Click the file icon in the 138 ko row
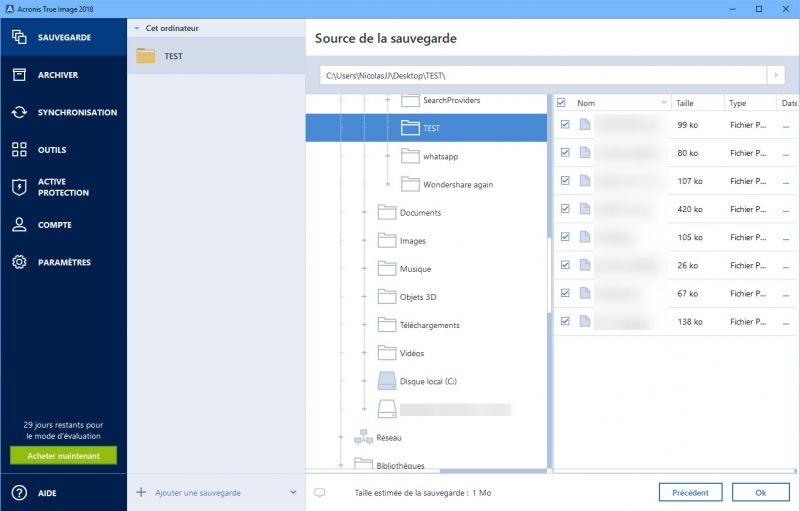800x511 pixels. pyautogui.click(x=585, y=321)
